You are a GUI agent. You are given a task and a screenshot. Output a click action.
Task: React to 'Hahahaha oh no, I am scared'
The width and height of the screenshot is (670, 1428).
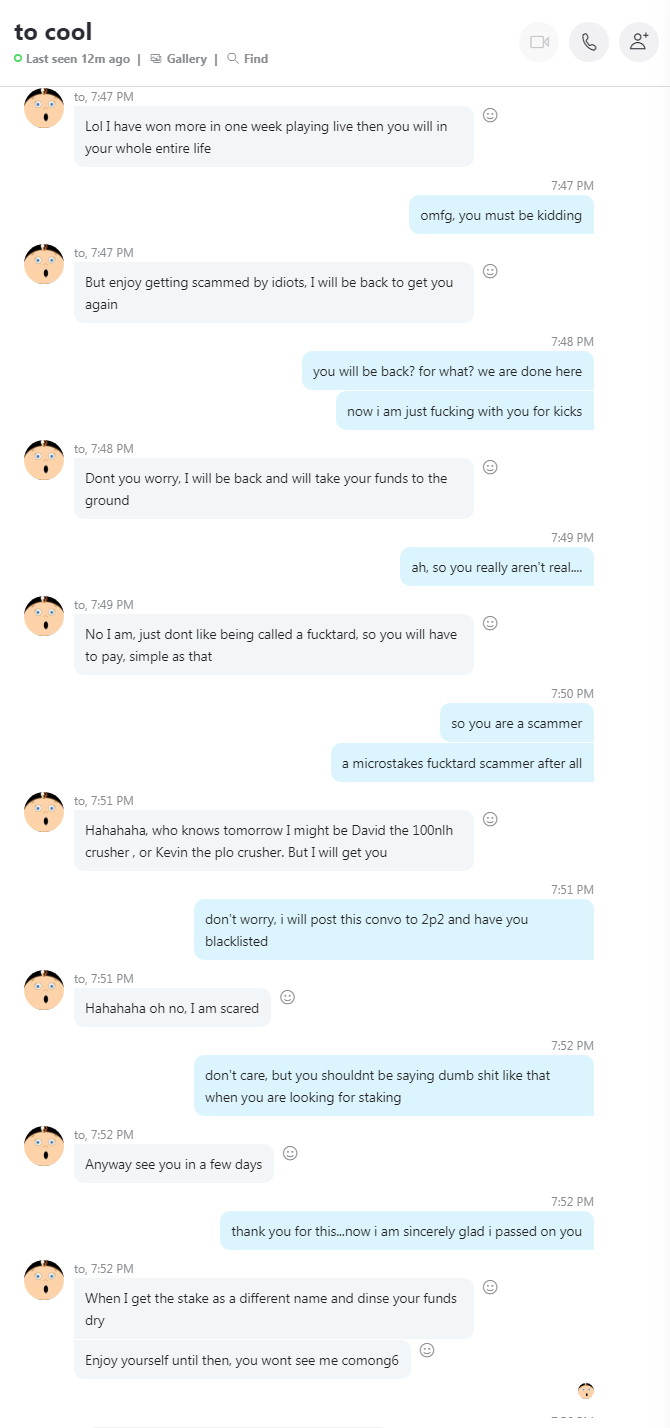coord(287,997)
